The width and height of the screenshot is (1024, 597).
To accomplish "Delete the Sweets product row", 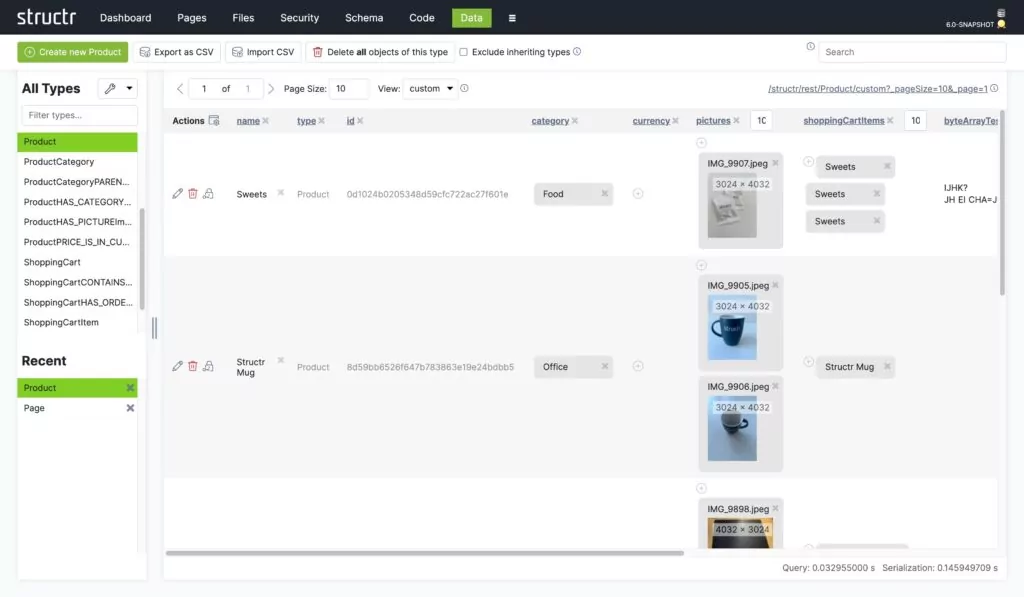I will coord(193,193).
